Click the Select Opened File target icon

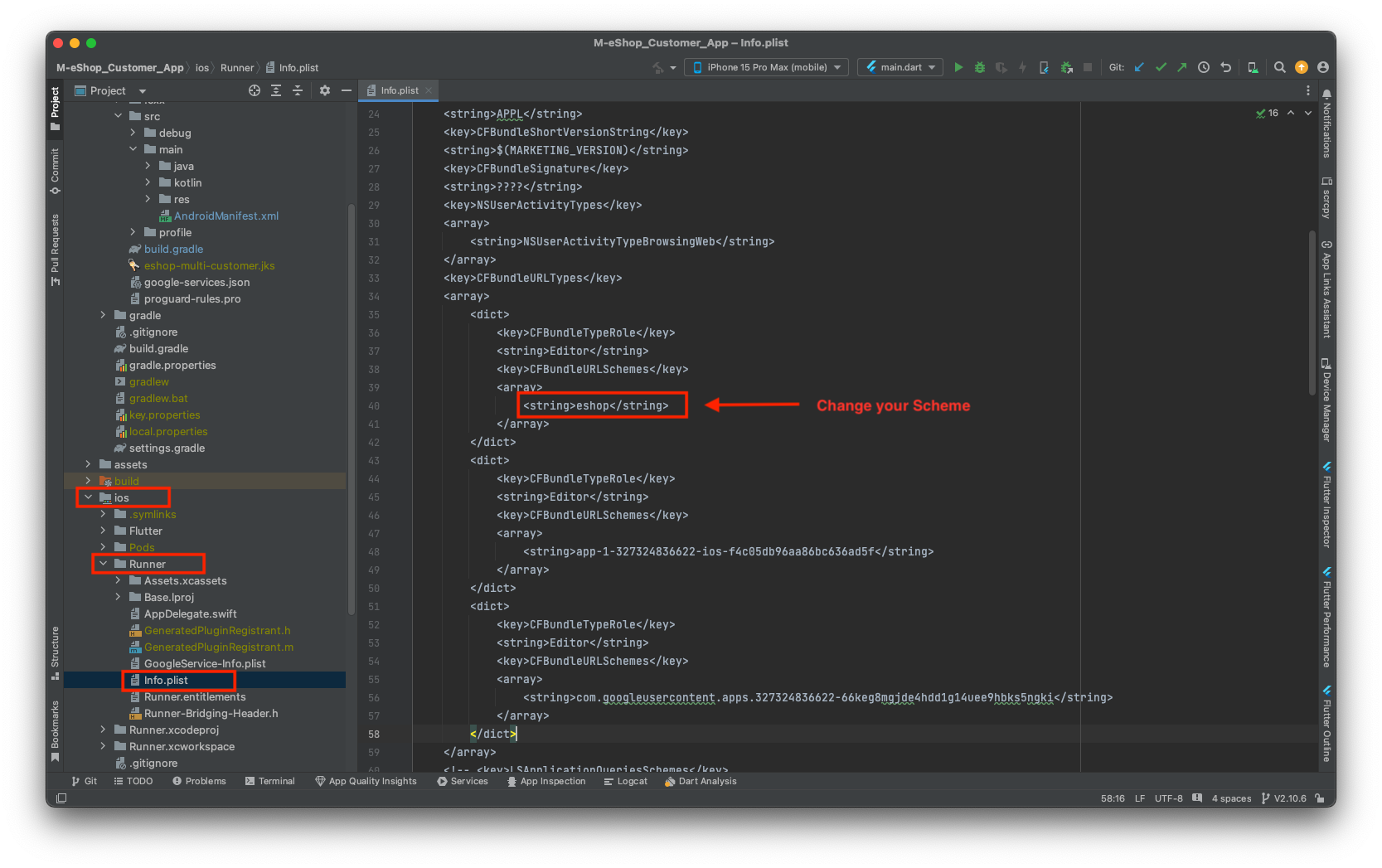pos(255,90)
